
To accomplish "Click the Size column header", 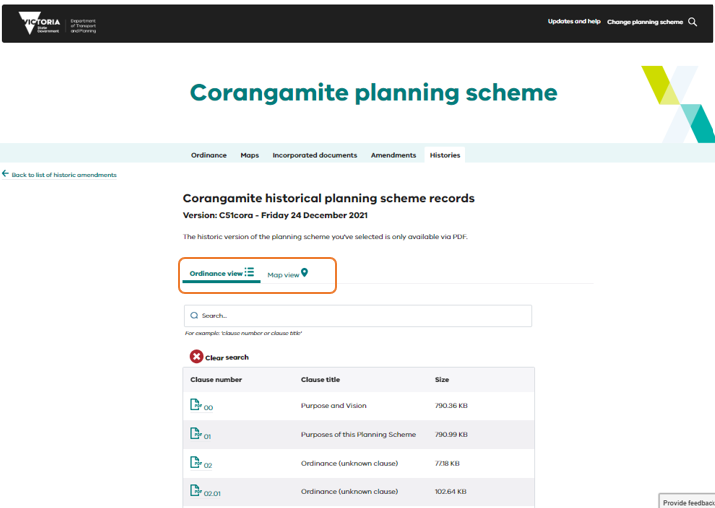I will coord(442,379).
